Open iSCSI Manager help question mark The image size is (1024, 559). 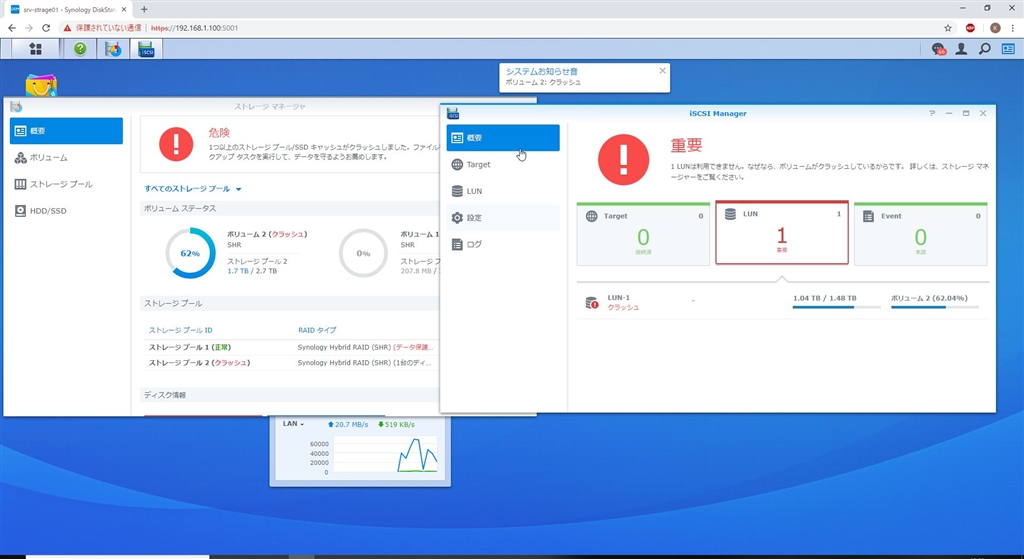[932, 113]
